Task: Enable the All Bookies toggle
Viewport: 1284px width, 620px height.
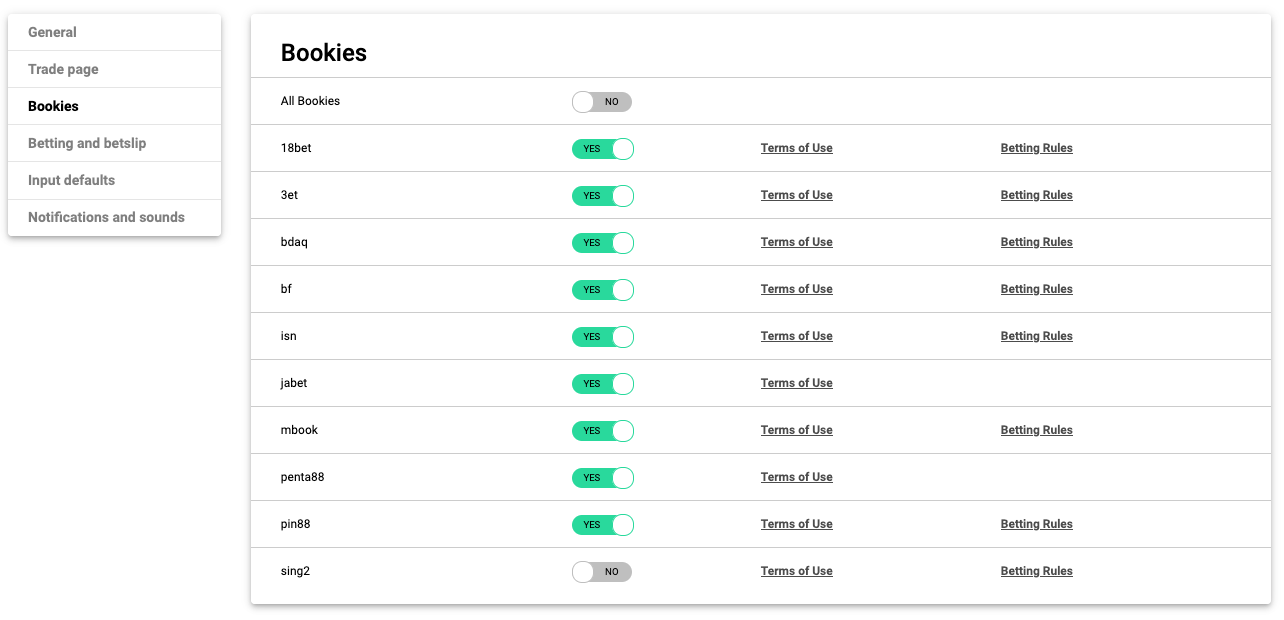Action: coord(602,102)
